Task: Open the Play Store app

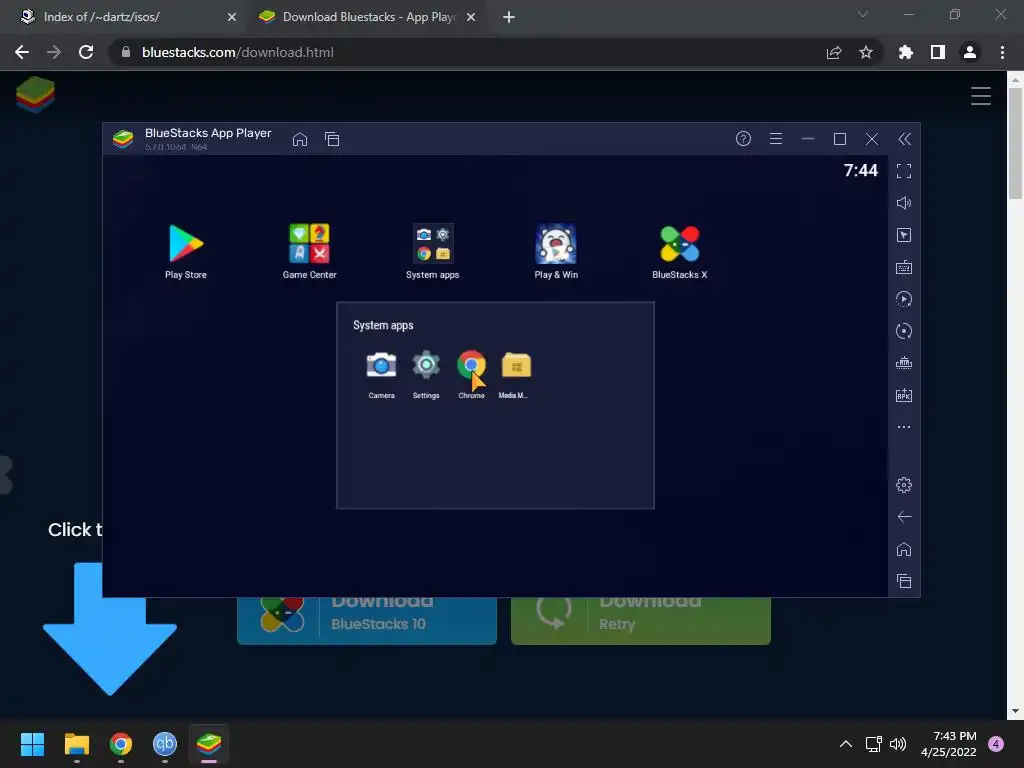Action: point(185,251)
